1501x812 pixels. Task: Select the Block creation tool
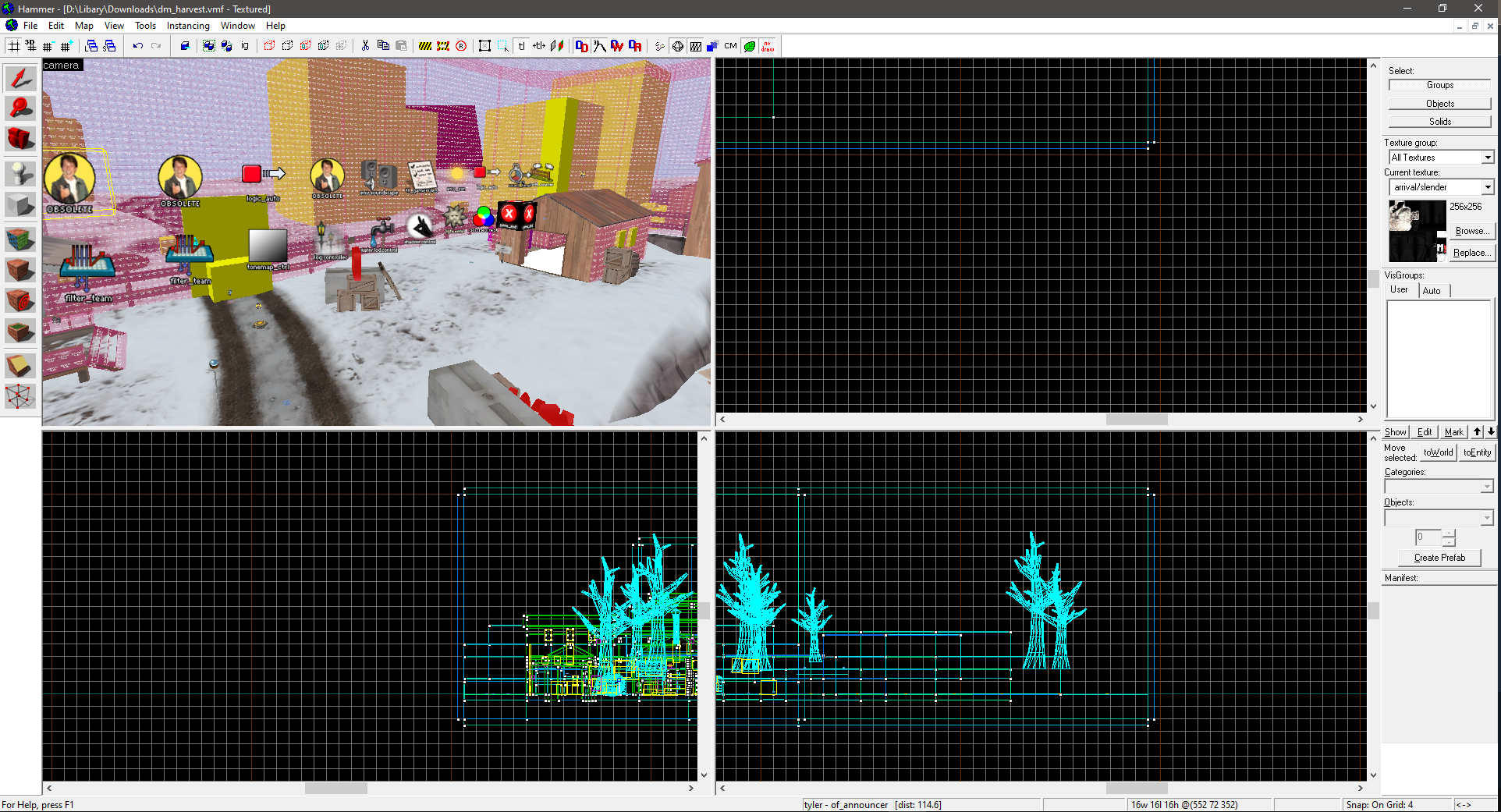point(20,204)
